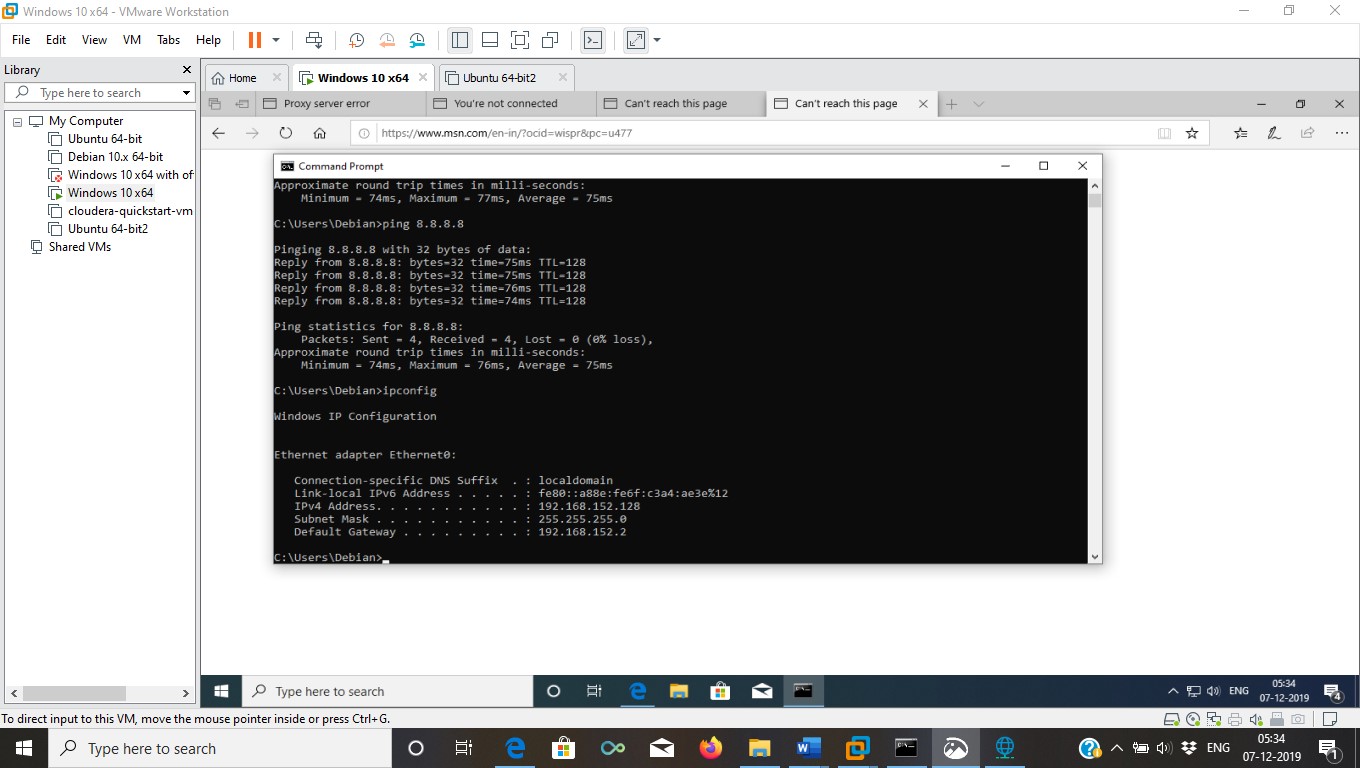
Task: Open the Snapshot Manager
Action: coord(417,40)
